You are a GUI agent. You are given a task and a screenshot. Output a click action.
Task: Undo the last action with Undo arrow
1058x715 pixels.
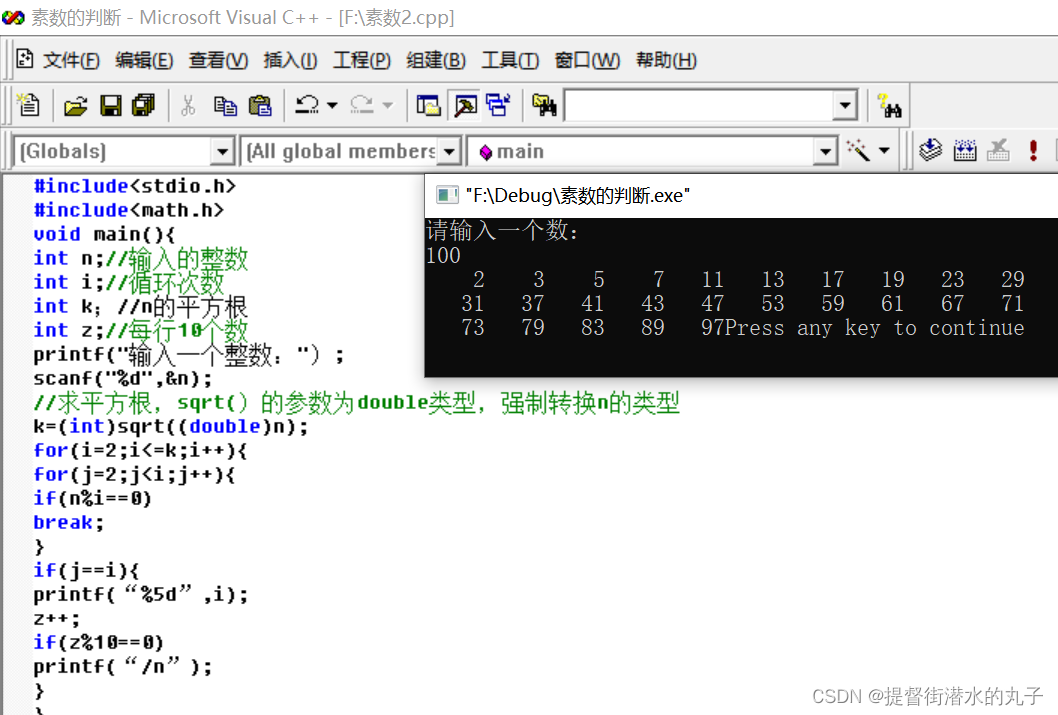coord(307,105)
